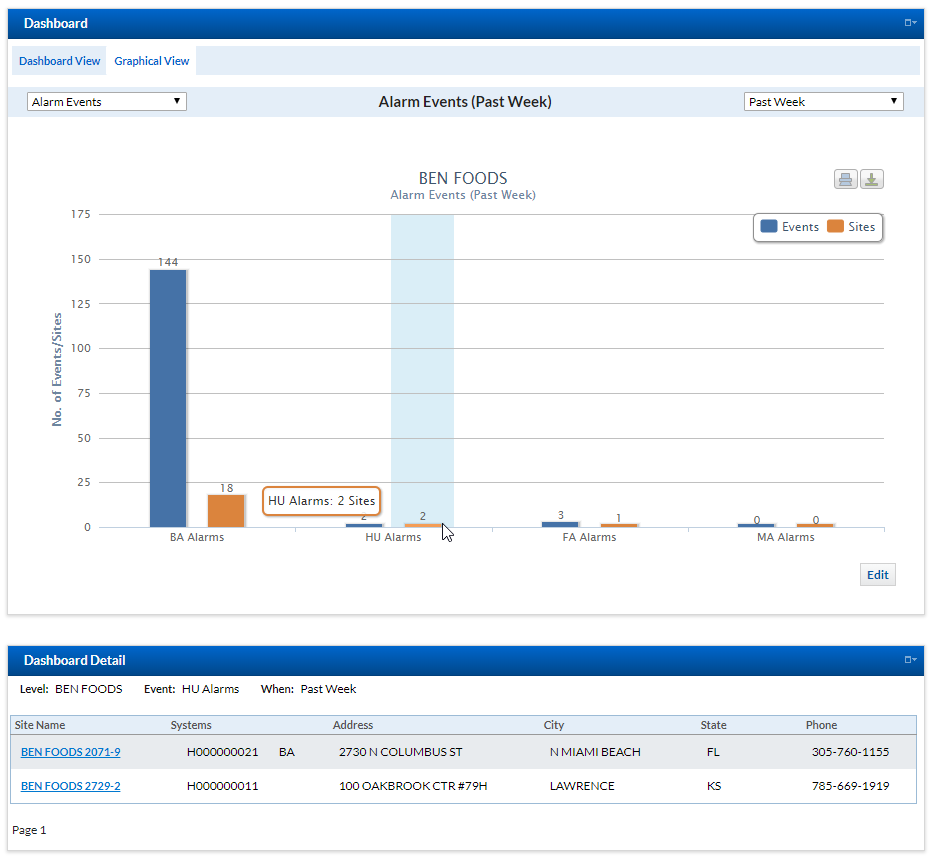Click the download chart icon
The width and height of the screenshot is (936, 857).
872,180
